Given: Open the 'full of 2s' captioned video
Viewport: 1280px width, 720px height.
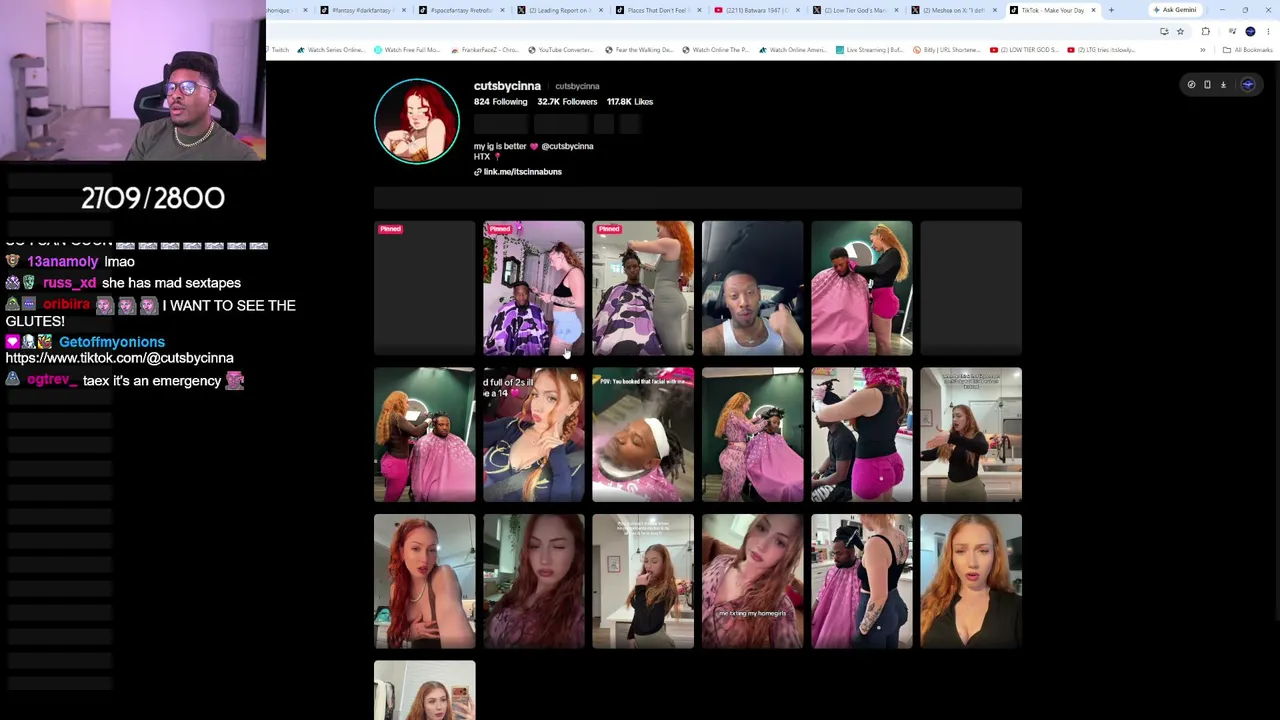Looking at the screenshot, I should pos(534,435).
